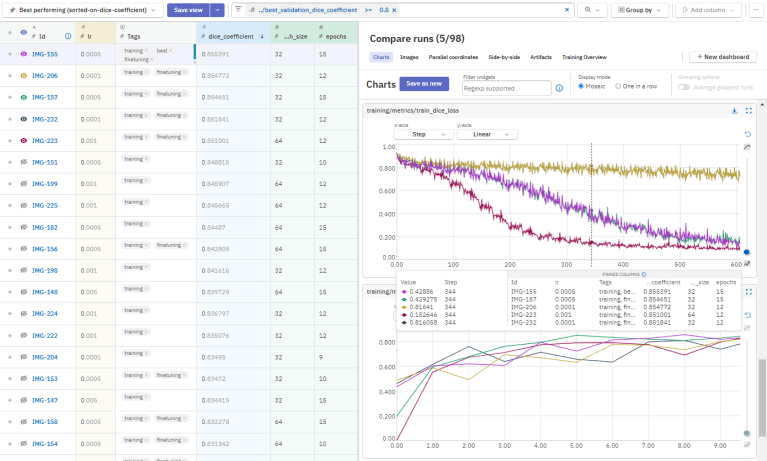Open the search runs magnifier
Image resolution: width=767 pixels, height=461 pixels.
[x=589, y=10]
